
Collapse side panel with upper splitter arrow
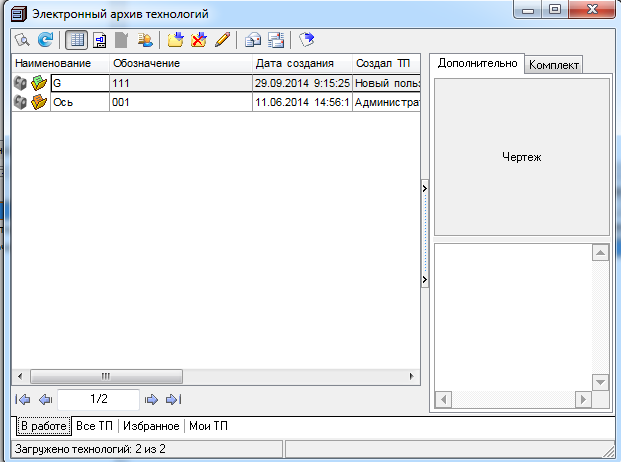425,188
